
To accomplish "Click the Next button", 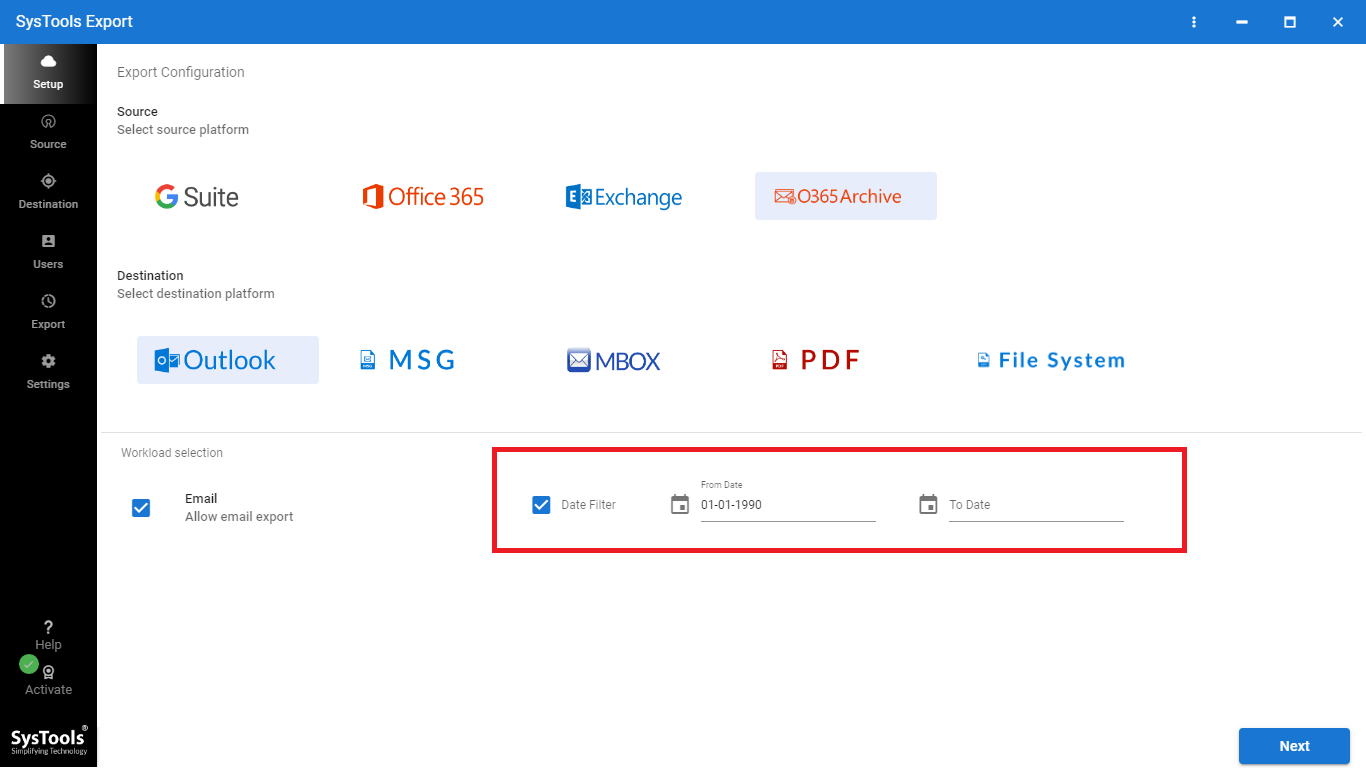I will coord(1294,746).
